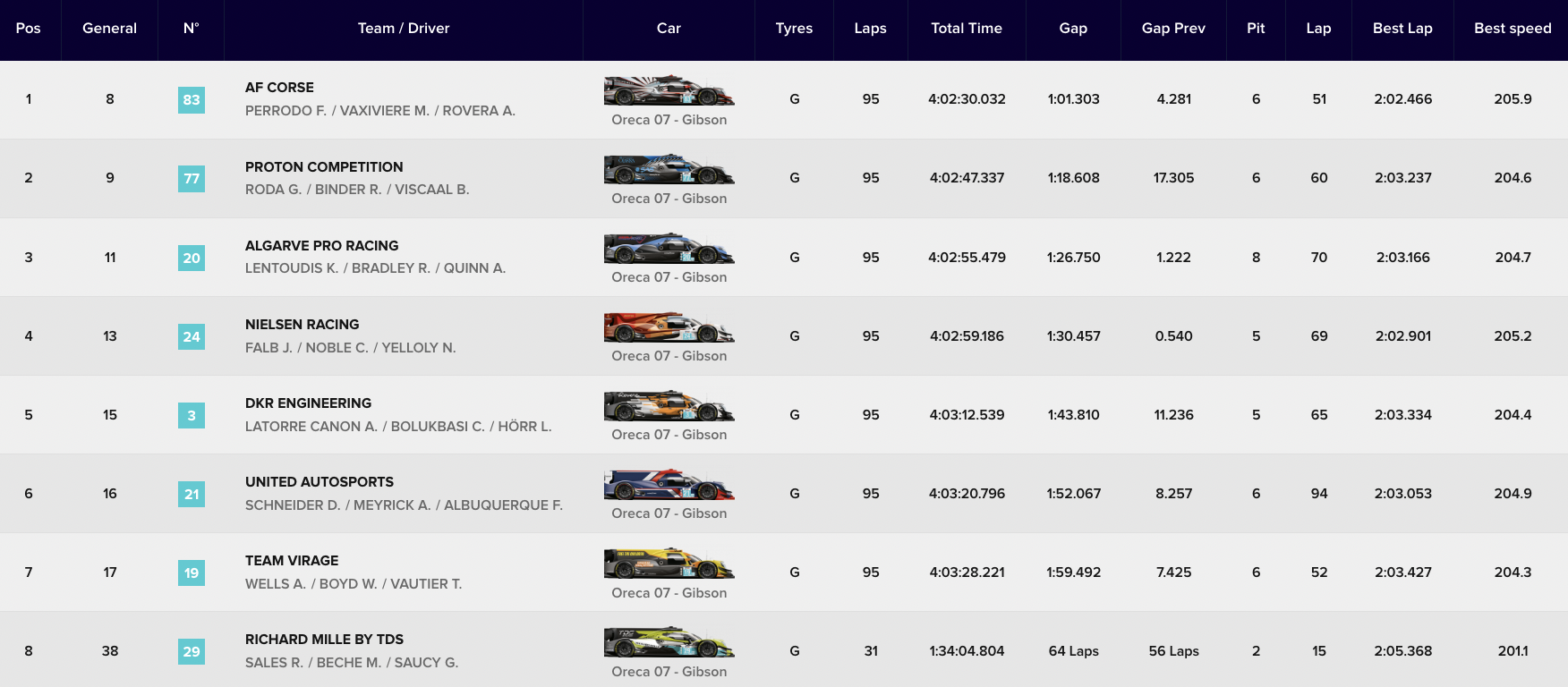Click the 64 Laps gap value
The image size is (1568, 687).
pos(1073,651)
